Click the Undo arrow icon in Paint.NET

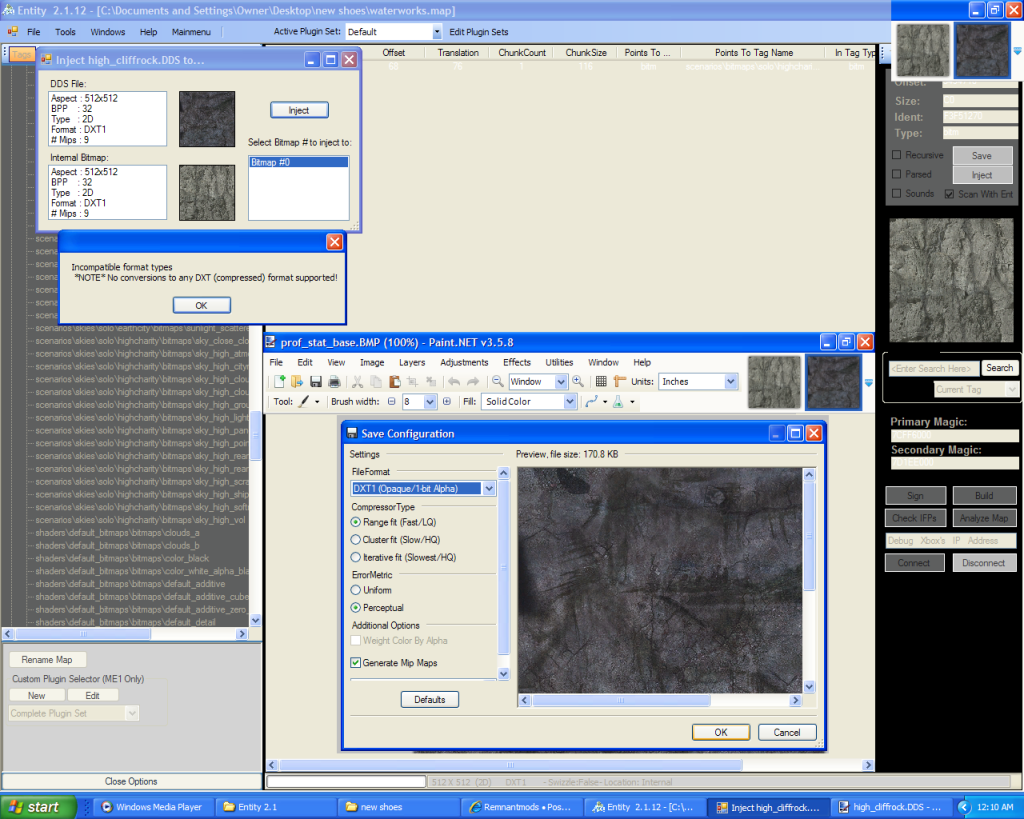(x=454, y=382)
